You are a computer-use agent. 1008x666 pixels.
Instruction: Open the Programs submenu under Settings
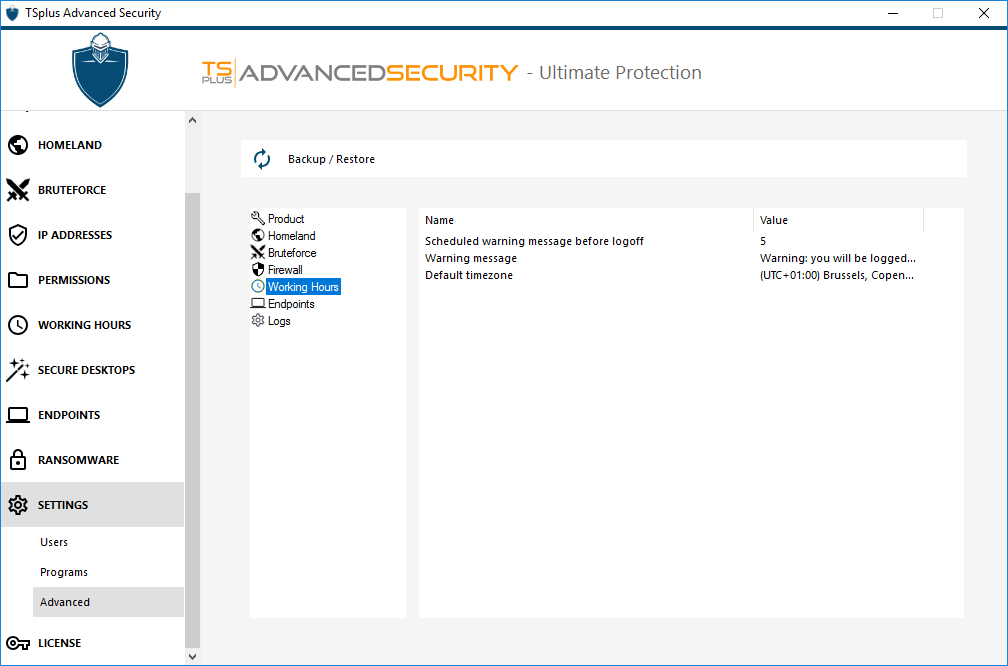64,572
